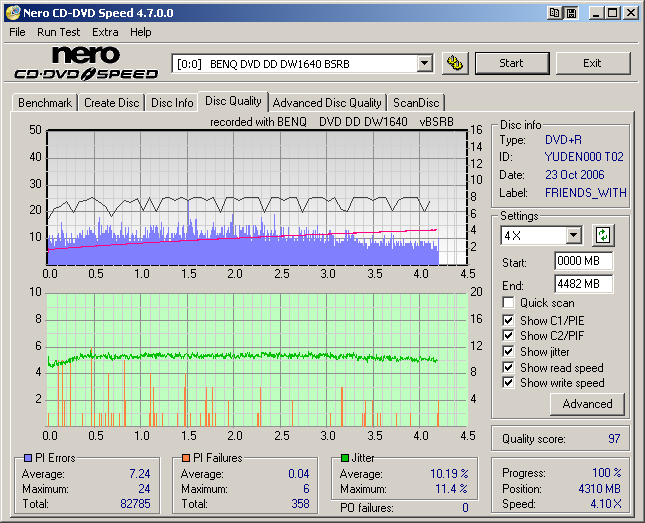The width and height of the screenshot is (645, 523).
Task: Open the drive selection dropdown
Action: pos(424,64)
